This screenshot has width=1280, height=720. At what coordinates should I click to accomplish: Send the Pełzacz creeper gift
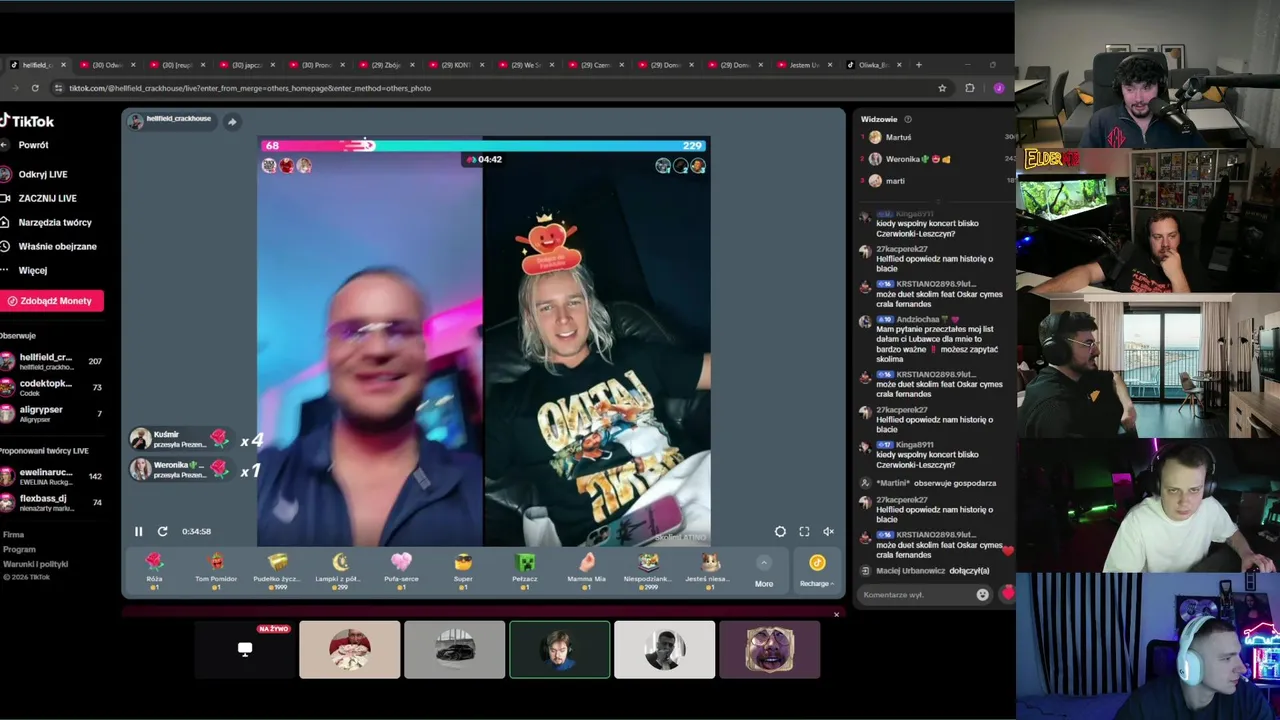525,570
